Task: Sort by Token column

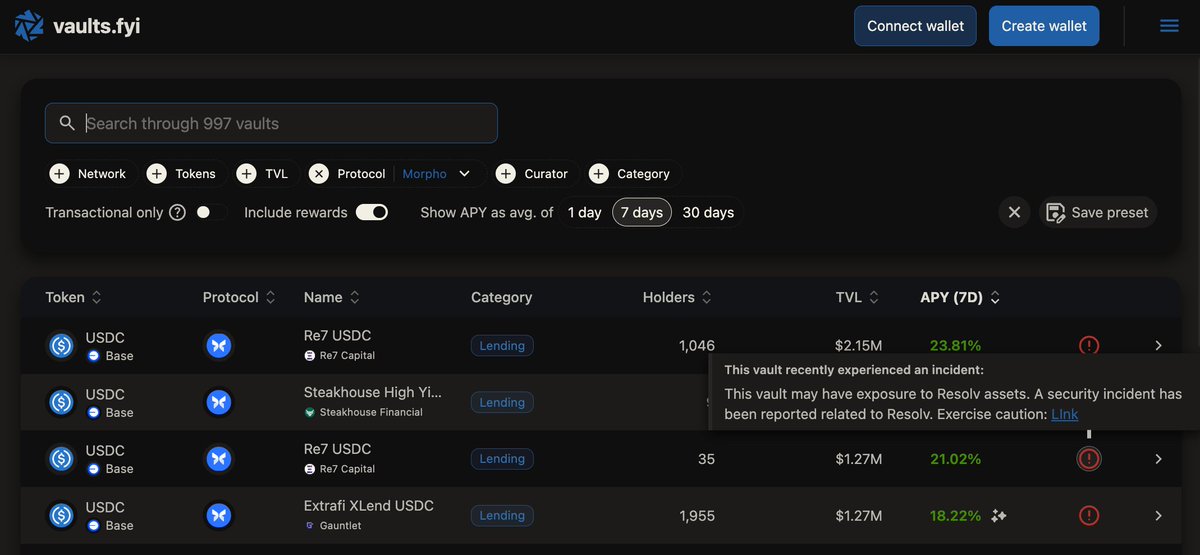Action: pos(96,297)
